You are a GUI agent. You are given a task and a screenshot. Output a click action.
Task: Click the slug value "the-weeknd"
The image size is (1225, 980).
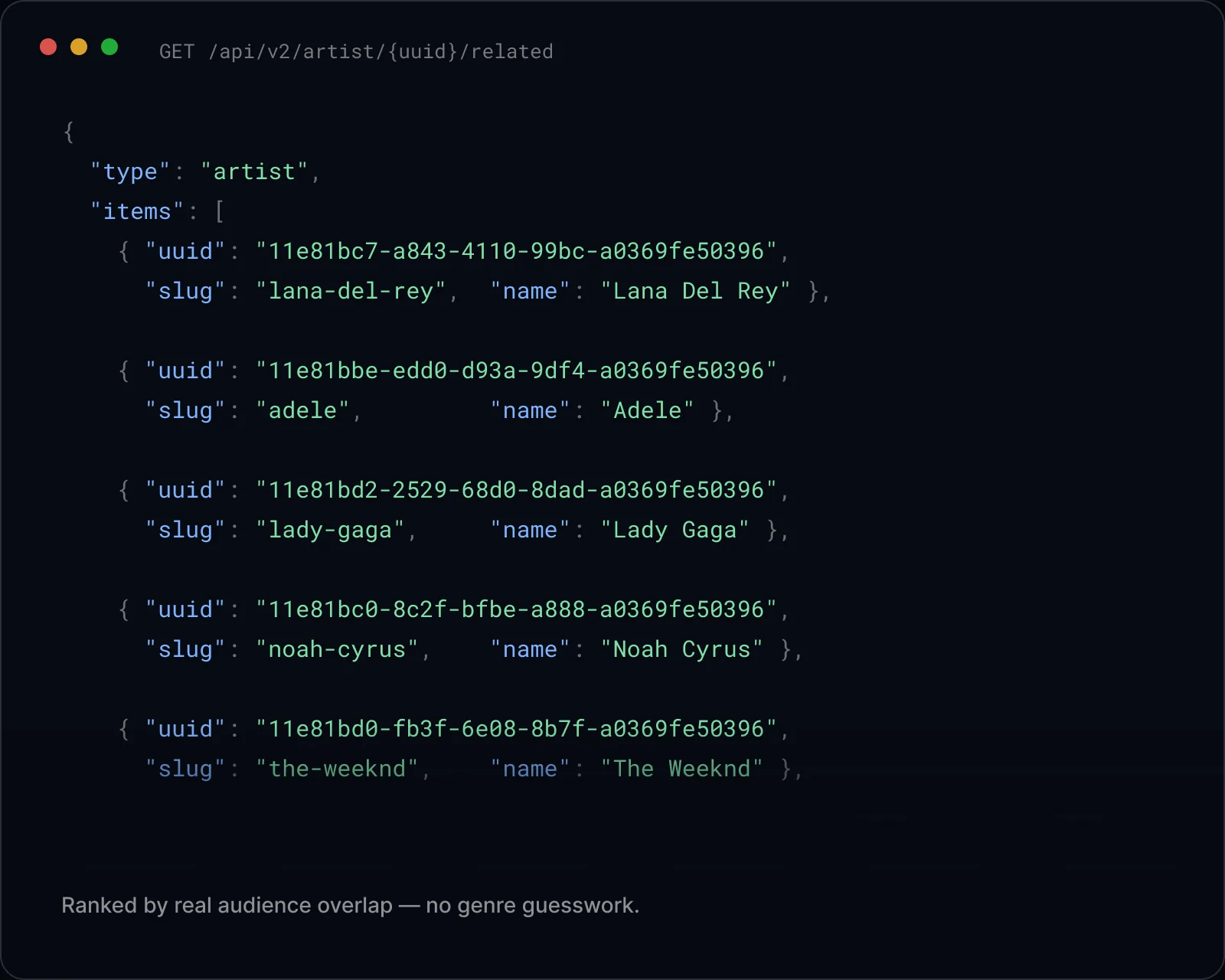(337, 769)
